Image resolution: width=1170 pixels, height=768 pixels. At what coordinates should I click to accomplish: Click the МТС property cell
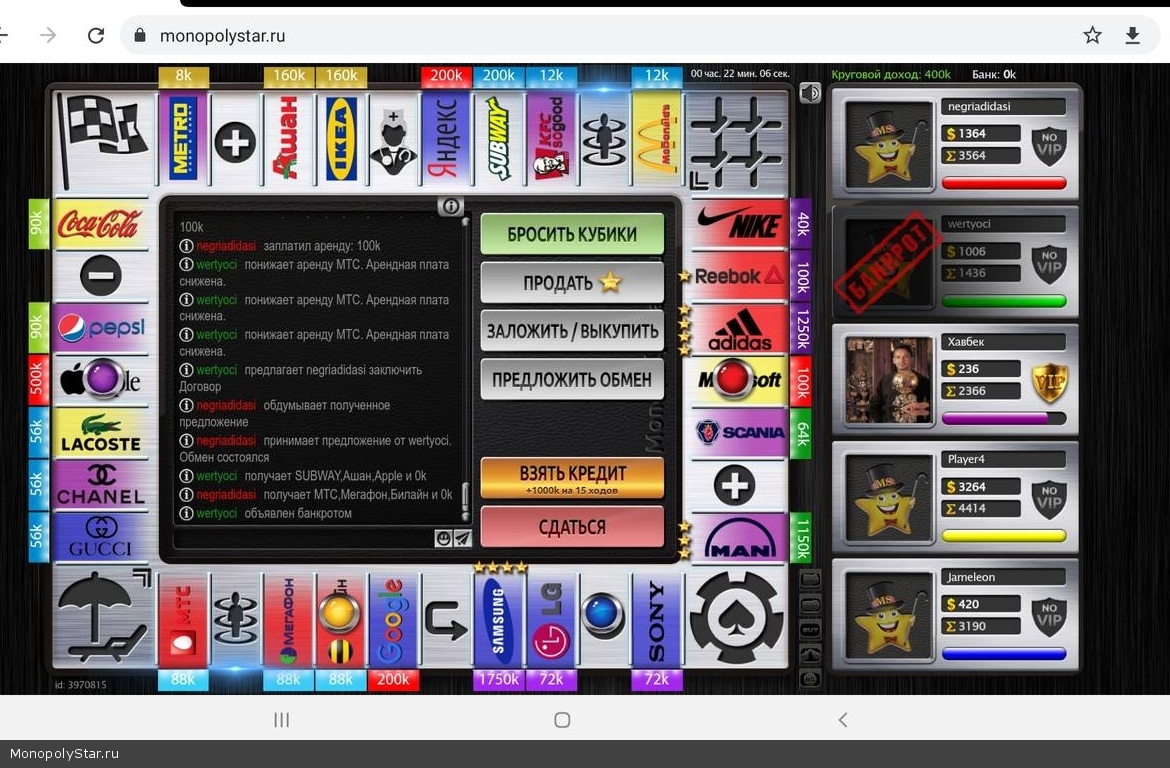click(x=183, y=619)
